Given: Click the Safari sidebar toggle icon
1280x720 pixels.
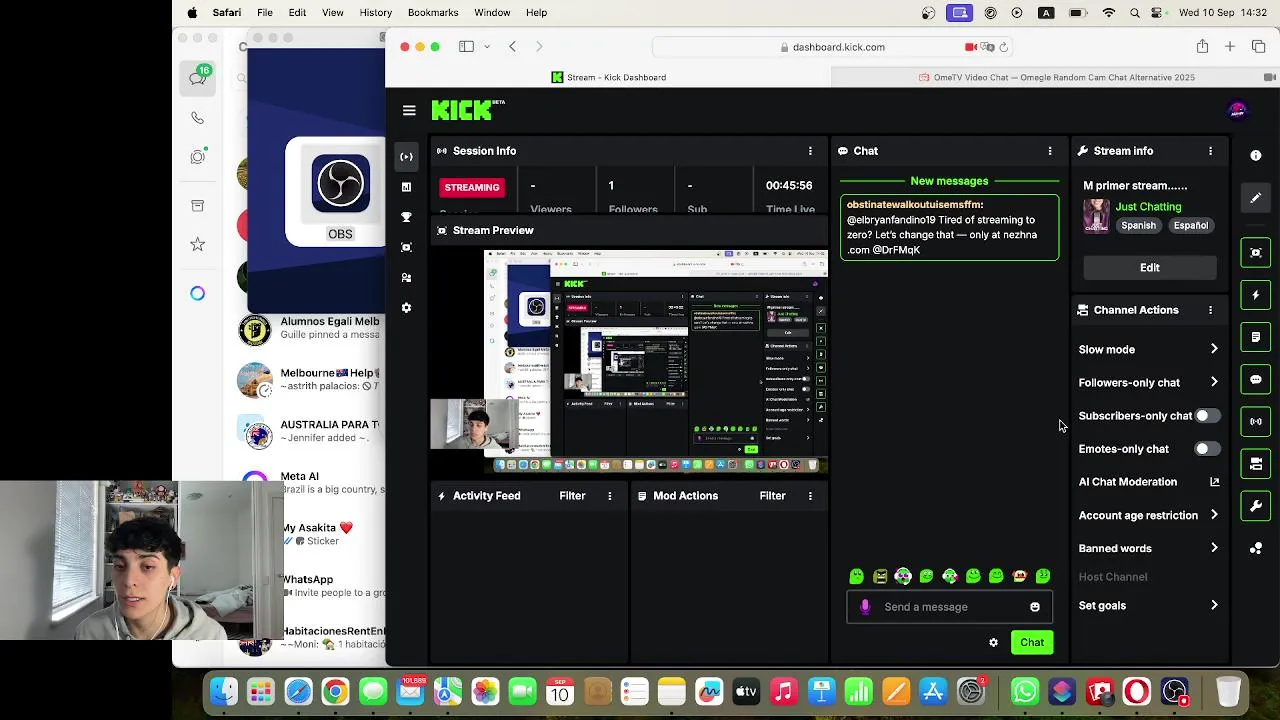Looking at the screenshot, I should point(466,47).
